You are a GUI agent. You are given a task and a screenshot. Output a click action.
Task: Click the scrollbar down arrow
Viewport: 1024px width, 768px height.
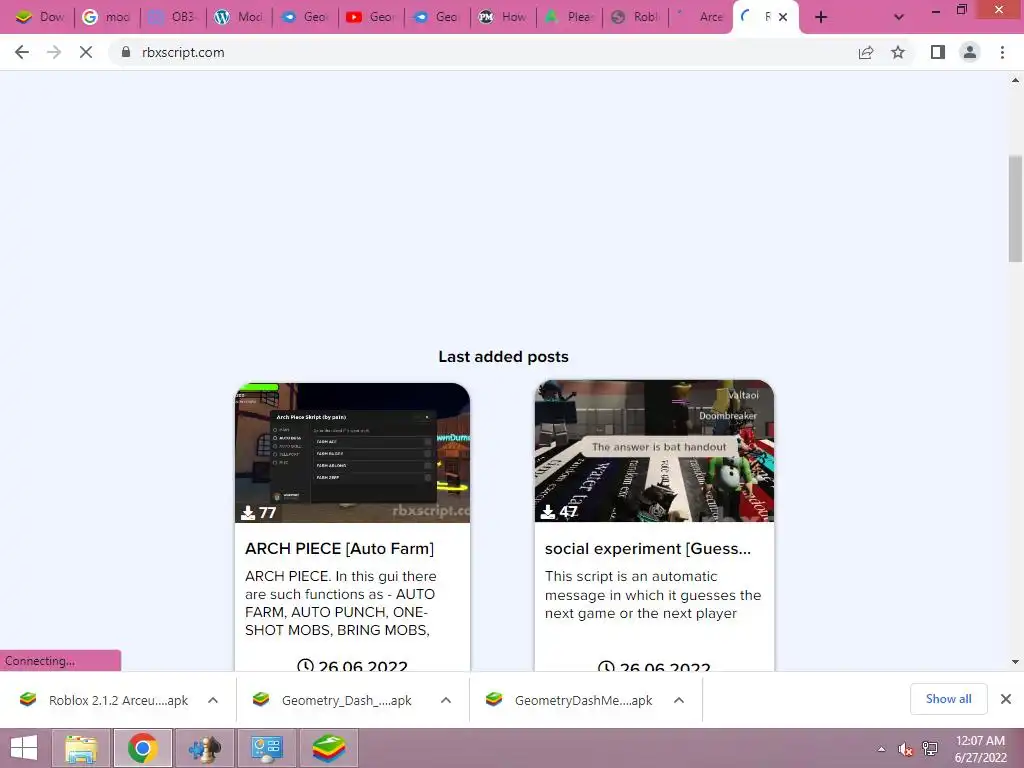[1015, 662]
